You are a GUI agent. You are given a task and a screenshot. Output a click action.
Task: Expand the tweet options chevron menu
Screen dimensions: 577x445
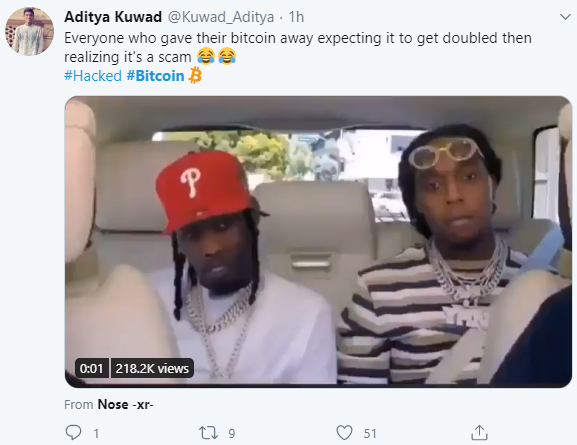pyautogui.click(x=565, y=17)
